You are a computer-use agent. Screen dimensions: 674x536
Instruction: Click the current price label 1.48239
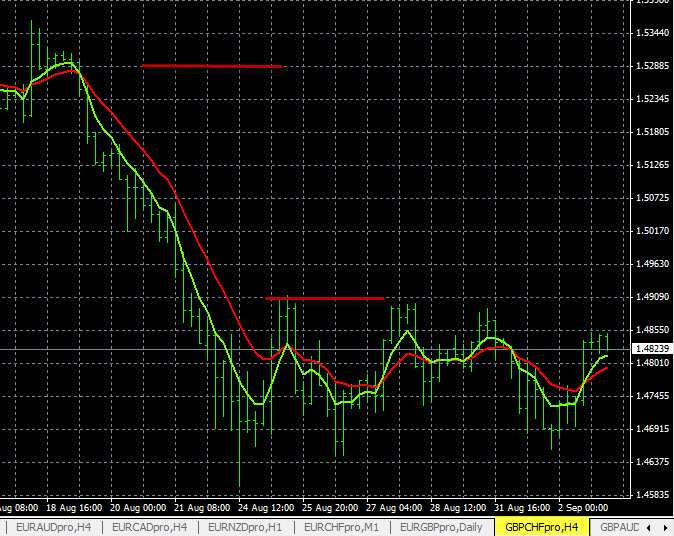[653, 349]
